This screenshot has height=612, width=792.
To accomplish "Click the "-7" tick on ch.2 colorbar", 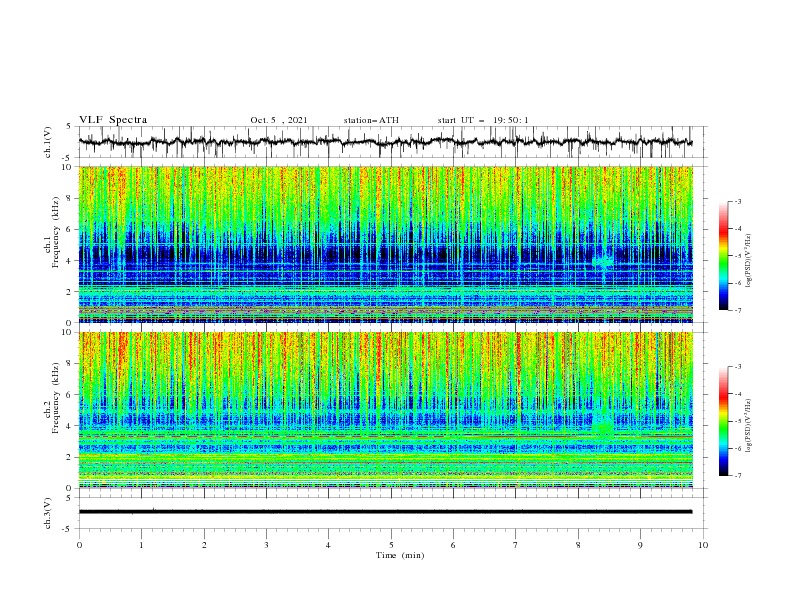I will tap(737, 476).
